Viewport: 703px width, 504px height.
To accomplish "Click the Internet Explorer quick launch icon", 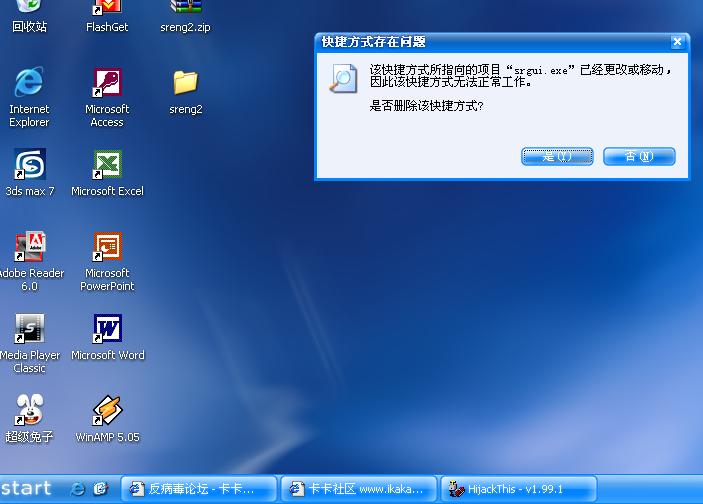I will point(78,489).
